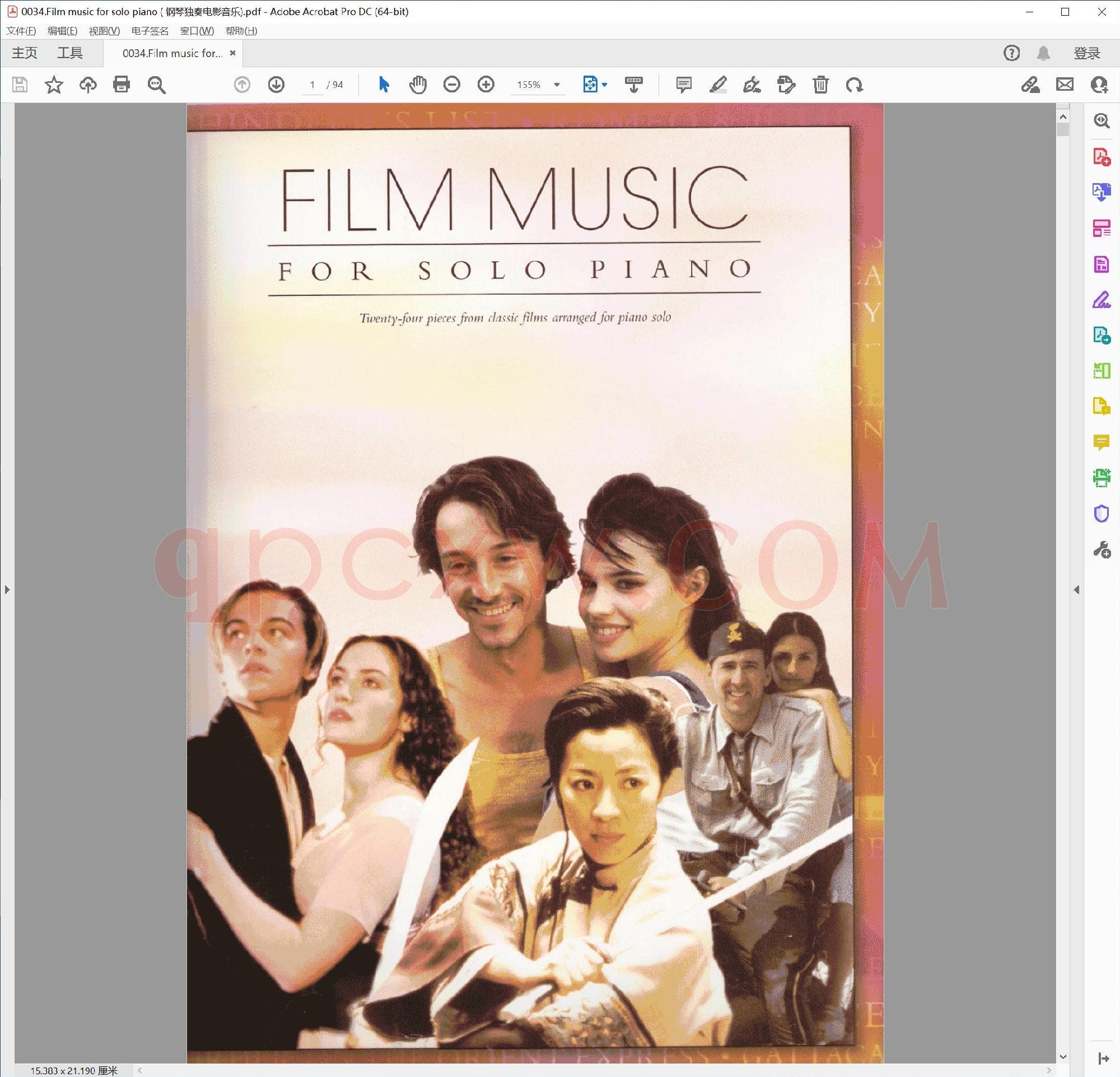
Task: Click the page number input field
Action: [312, 85]
